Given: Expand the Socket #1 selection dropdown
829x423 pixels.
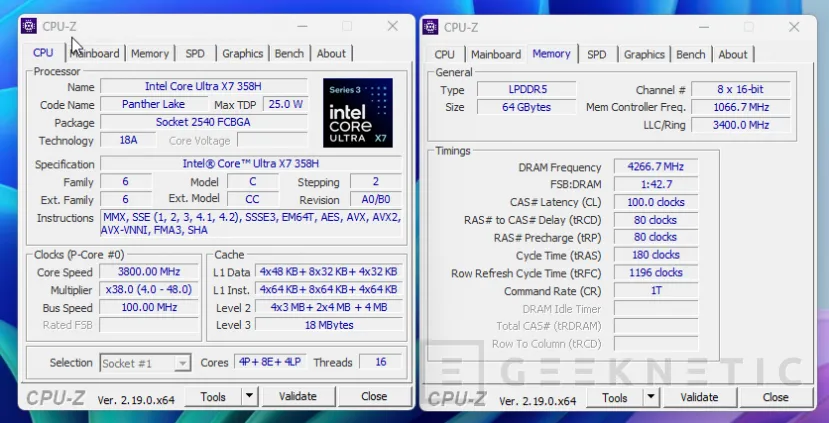Looking at the screenshot, I should tap(182, 363).
